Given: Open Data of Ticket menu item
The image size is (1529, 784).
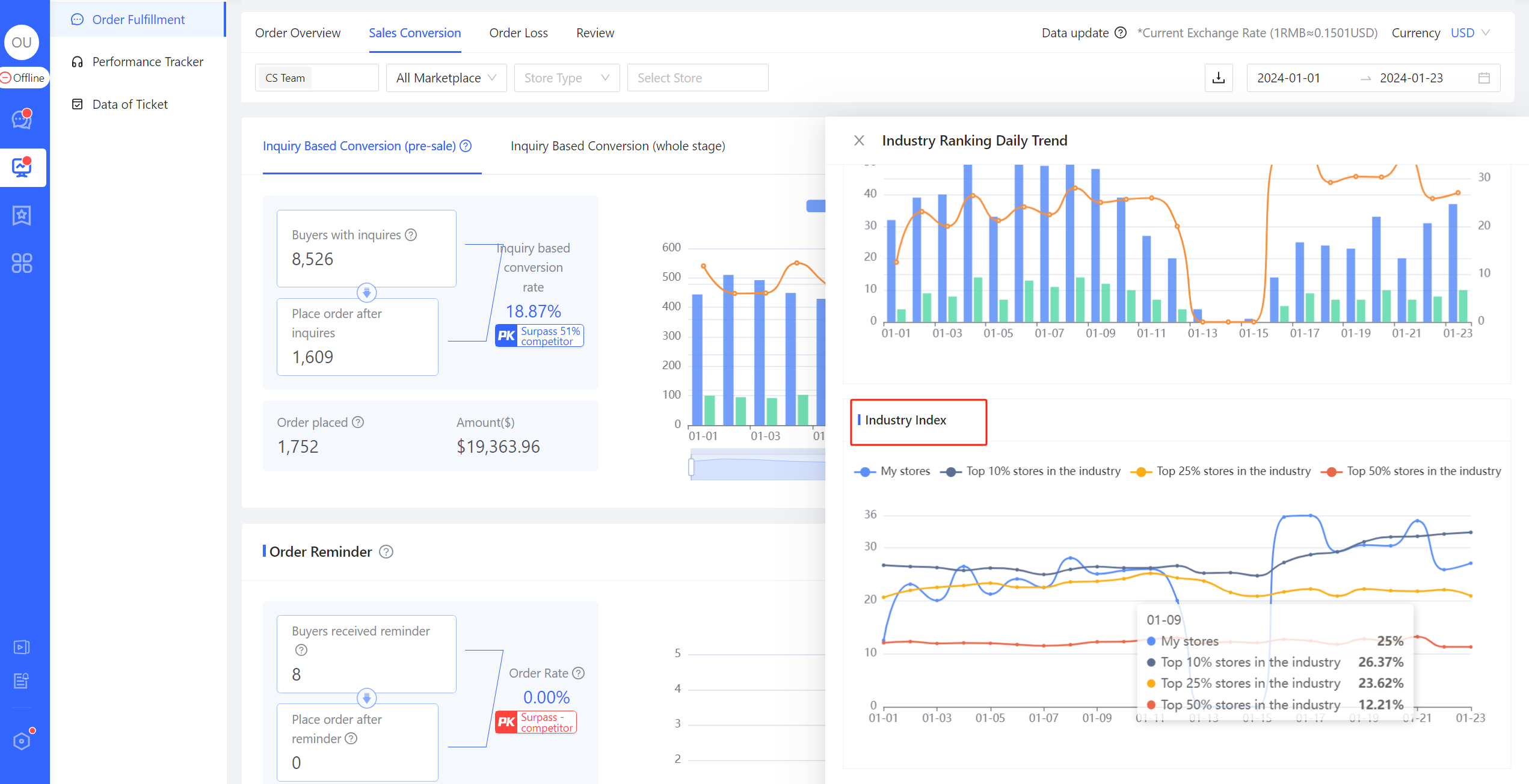Looking at the screenshot, I should pos(138,105).
